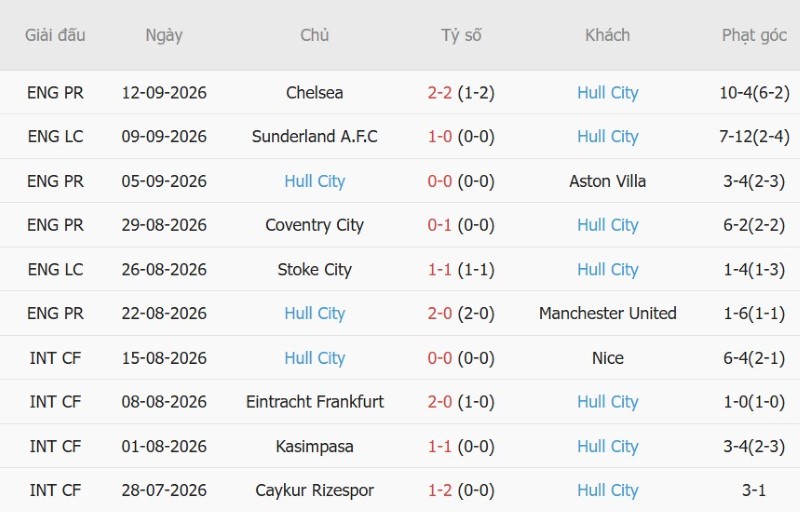Image resolution: width=800 pixels, height=512 pixels.
Task: Click the Giải đấu column header
Action: pyautogui.click(x=55, y=35)
